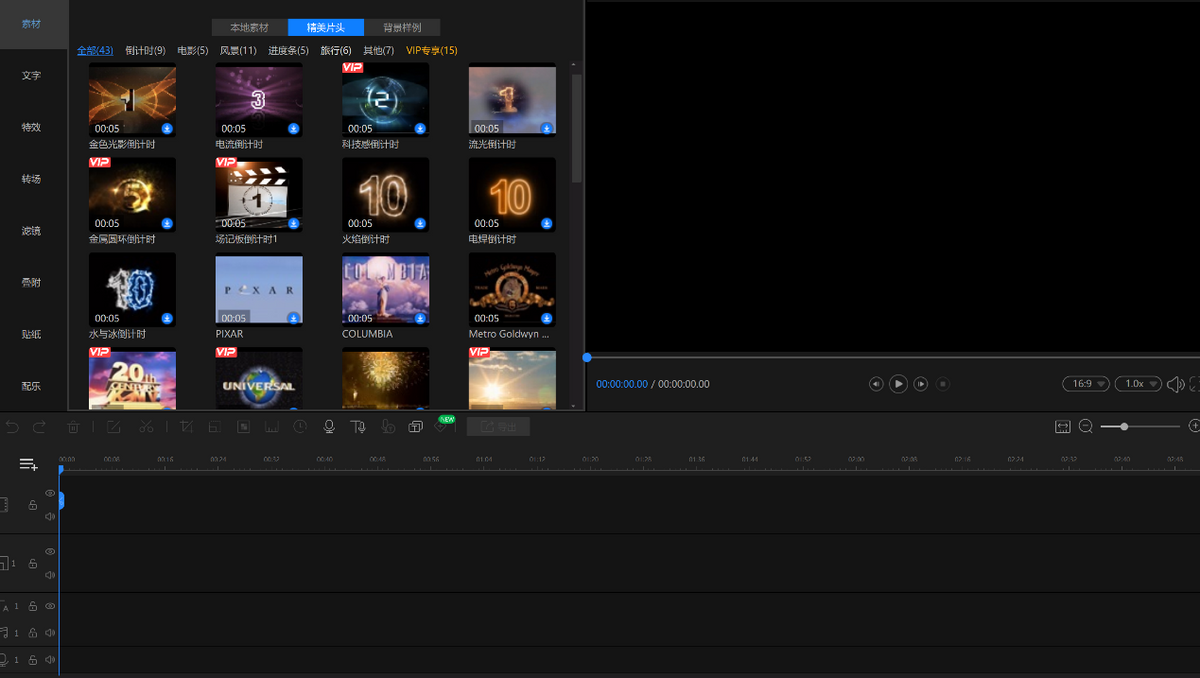
Task: Select the 精美片头 tab
Action: 326,28
